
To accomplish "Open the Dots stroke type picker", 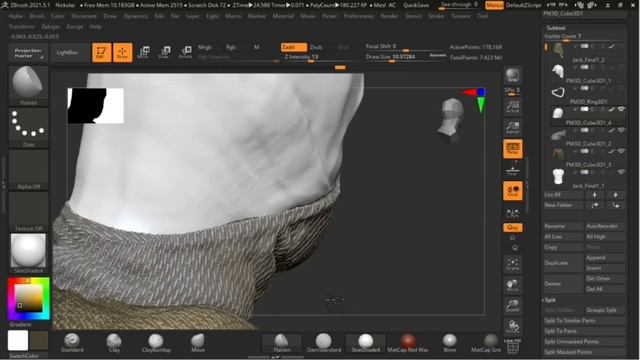I will pos(28,127).
